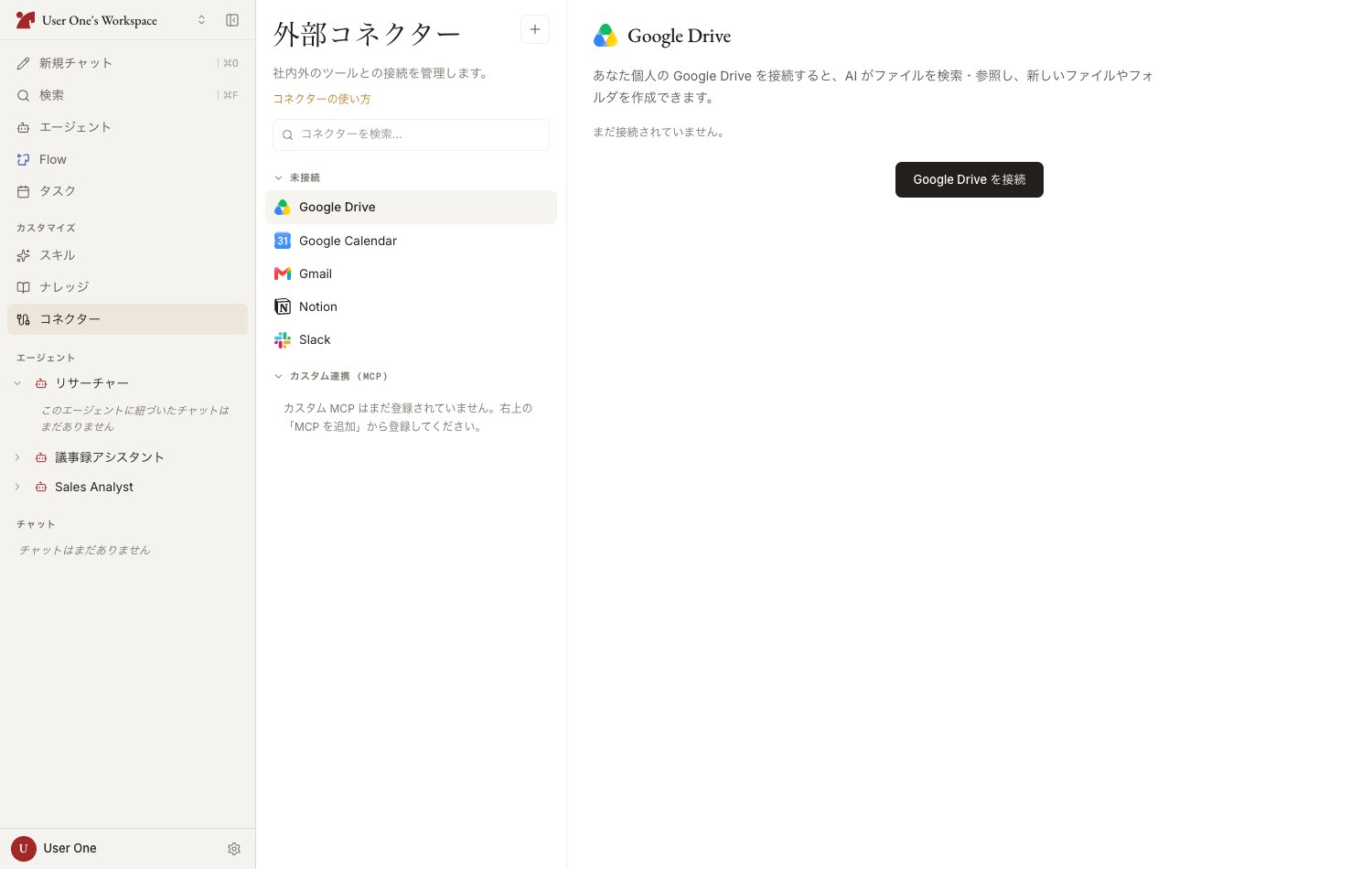Screen dimensions: 1372x869
Task: Expand the 議事録アシスタント agent
Action: 17,457
